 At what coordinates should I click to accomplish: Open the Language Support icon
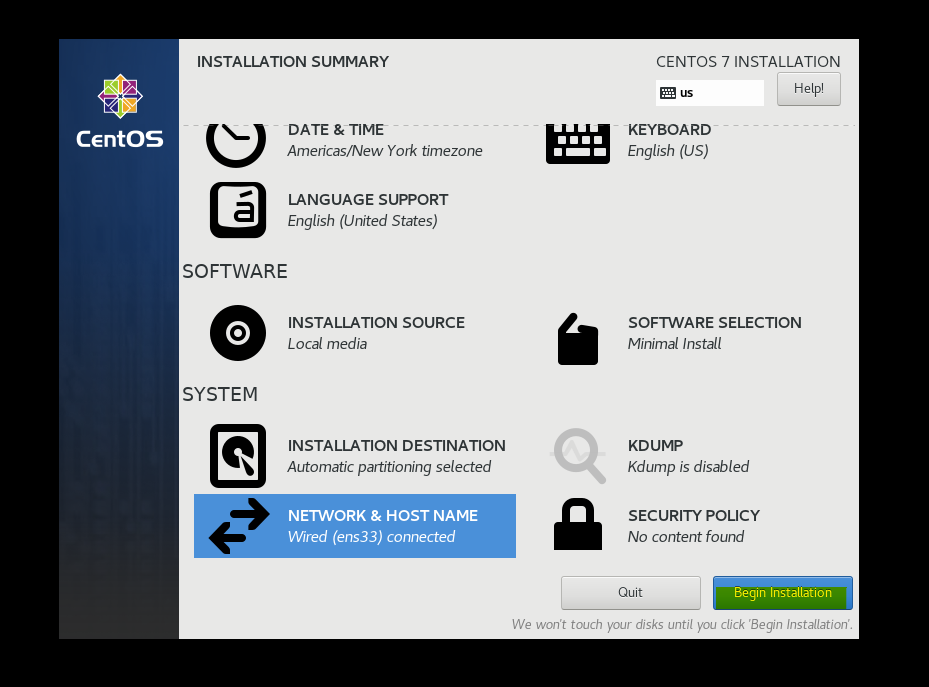point(238,210)
